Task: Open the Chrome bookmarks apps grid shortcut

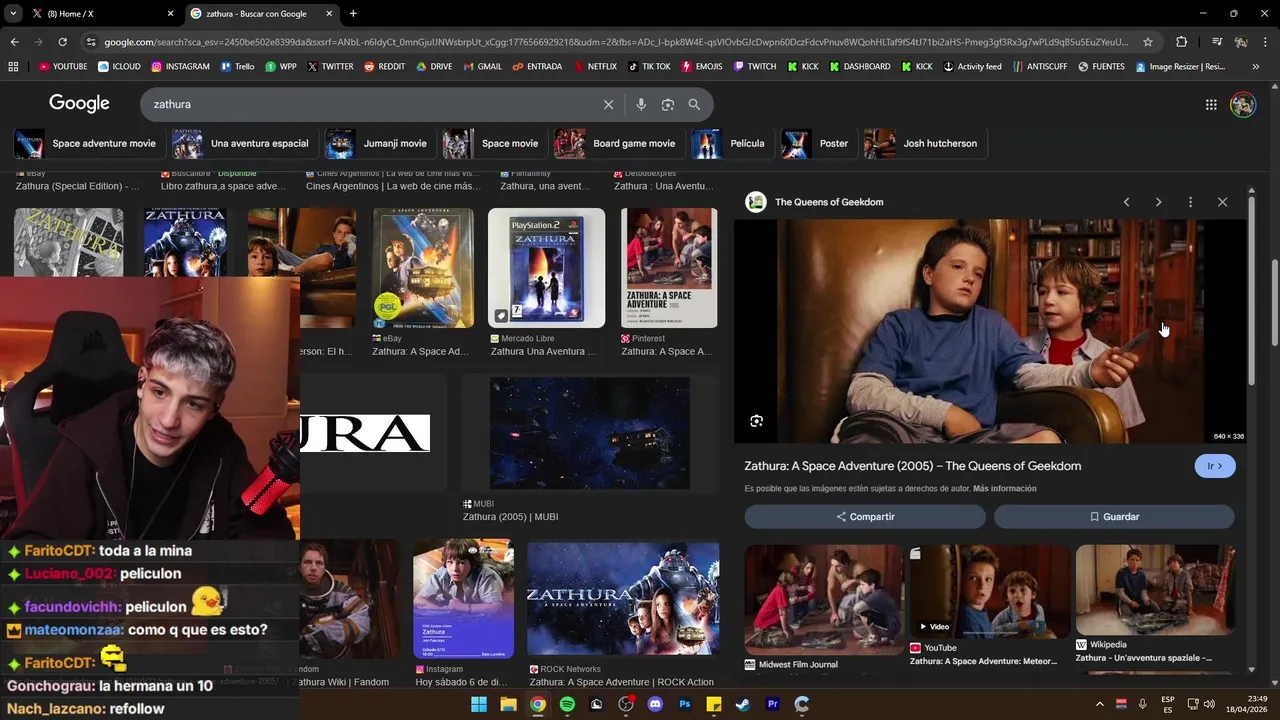Action: [x=13, y=67]
